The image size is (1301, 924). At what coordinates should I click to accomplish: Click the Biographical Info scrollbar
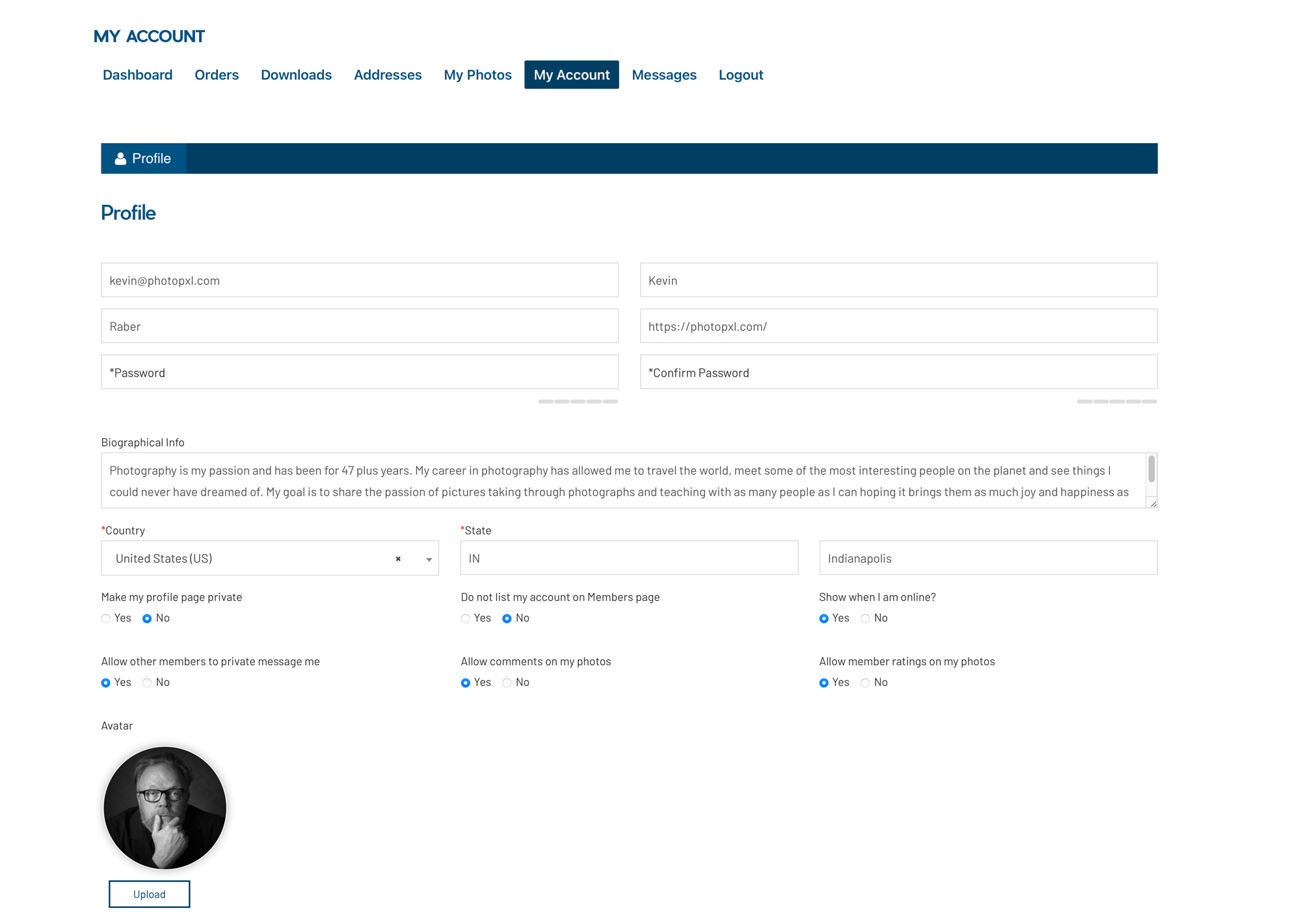point(1151,469)
